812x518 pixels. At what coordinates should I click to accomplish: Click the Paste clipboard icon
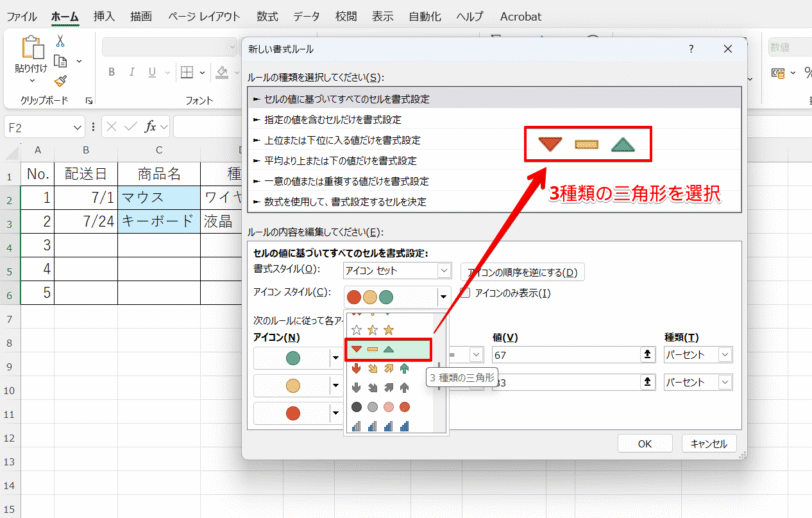pos(32,47)
